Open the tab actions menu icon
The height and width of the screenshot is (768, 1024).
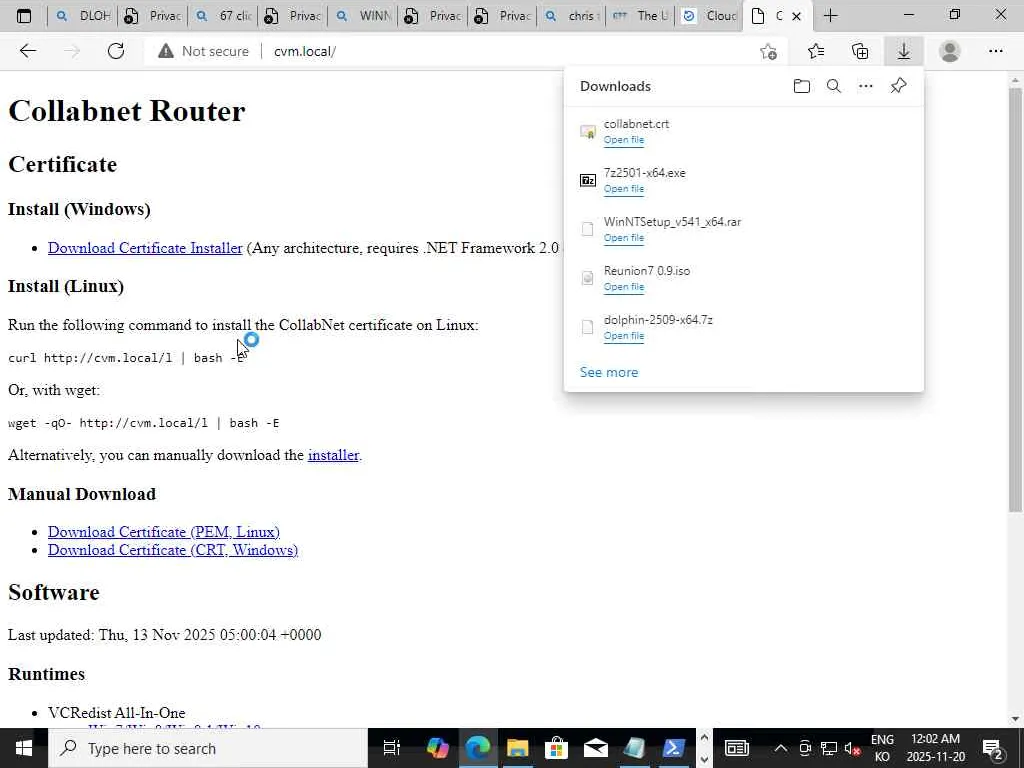(x=24, y=16)
